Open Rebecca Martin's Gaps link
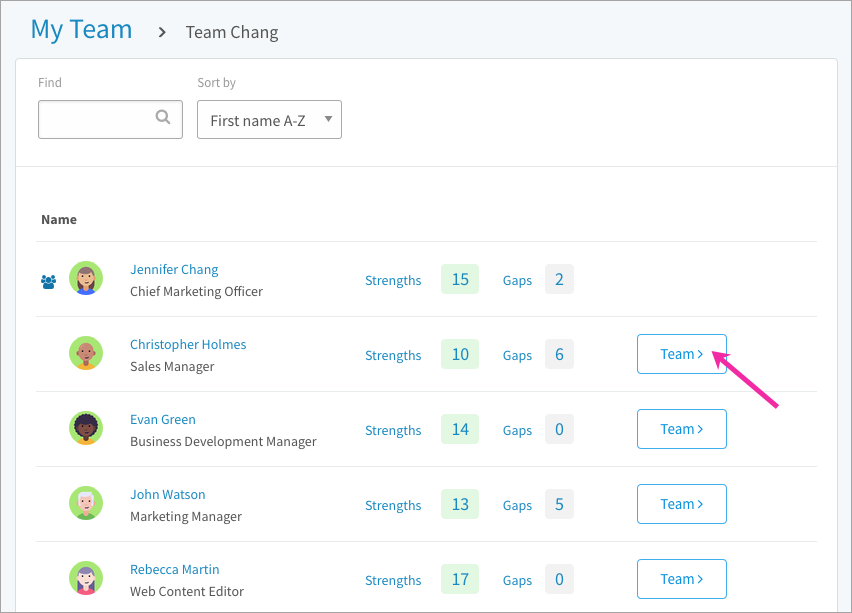This screenshot has width=852, height=613. 517,580
